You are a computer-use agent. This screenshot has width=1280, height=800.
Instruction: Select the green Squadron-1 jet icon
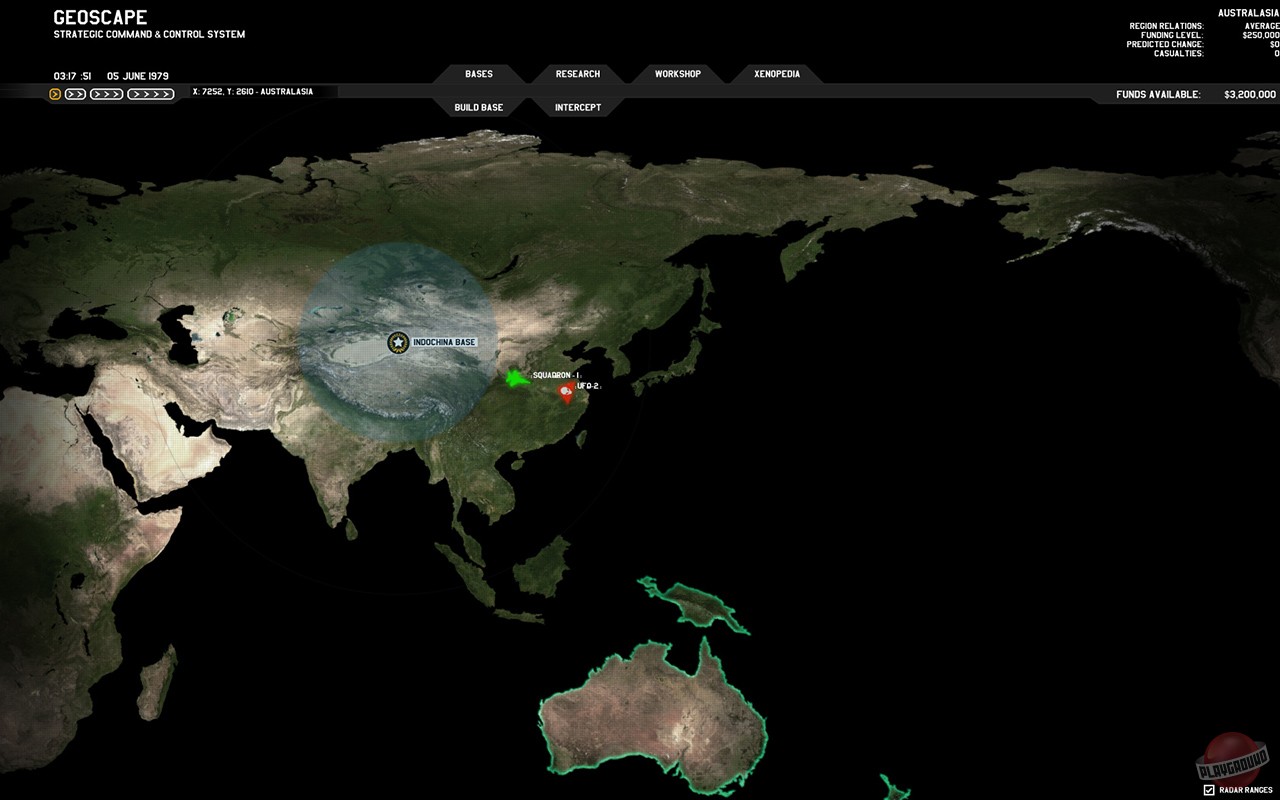[515, 379]
